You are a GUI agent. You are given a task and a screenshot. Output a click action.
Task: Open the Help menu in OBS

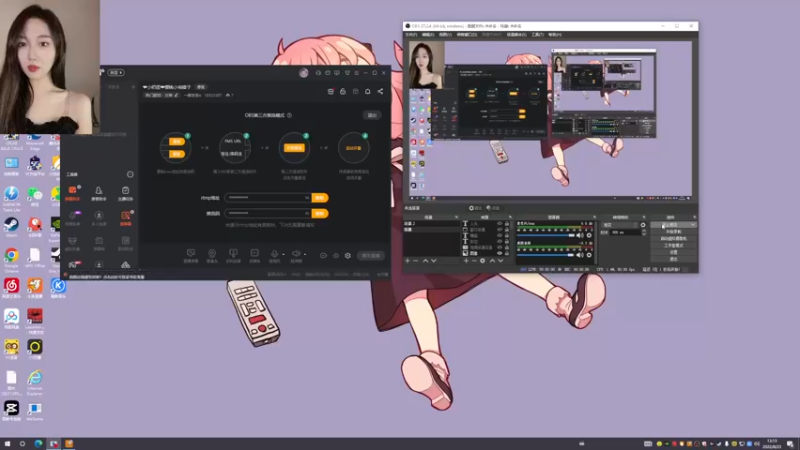pos(555,35)
